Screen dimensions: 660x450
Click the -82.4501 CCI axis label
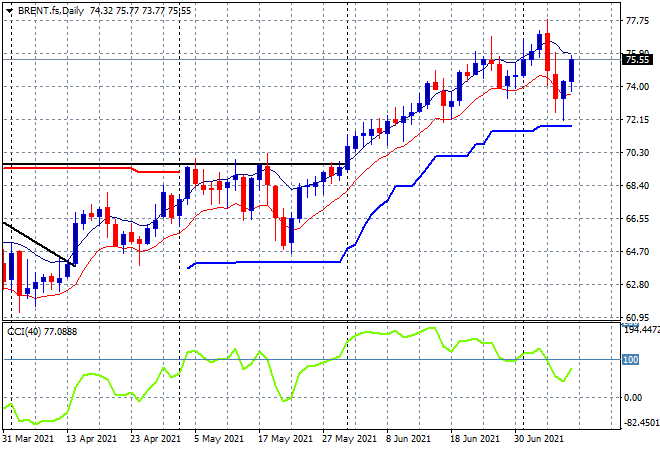(x=641, y=423)
